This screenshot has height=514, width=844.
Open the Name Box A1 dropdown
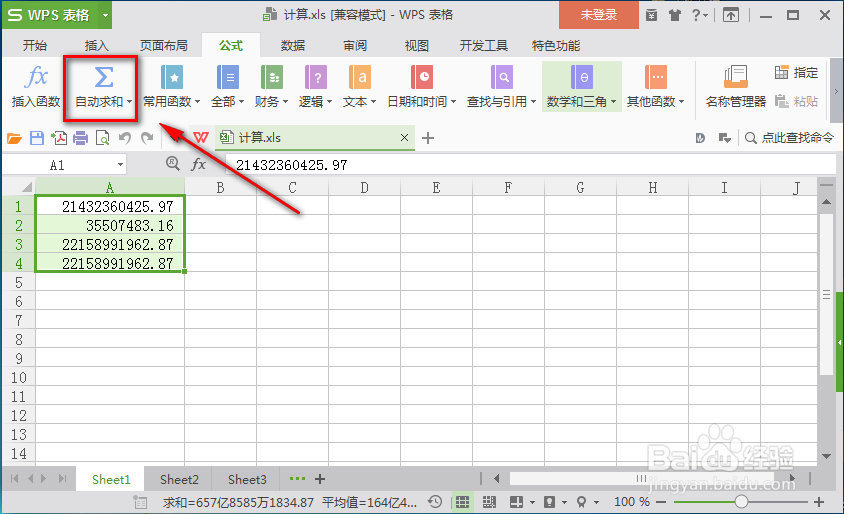[121, 165]
